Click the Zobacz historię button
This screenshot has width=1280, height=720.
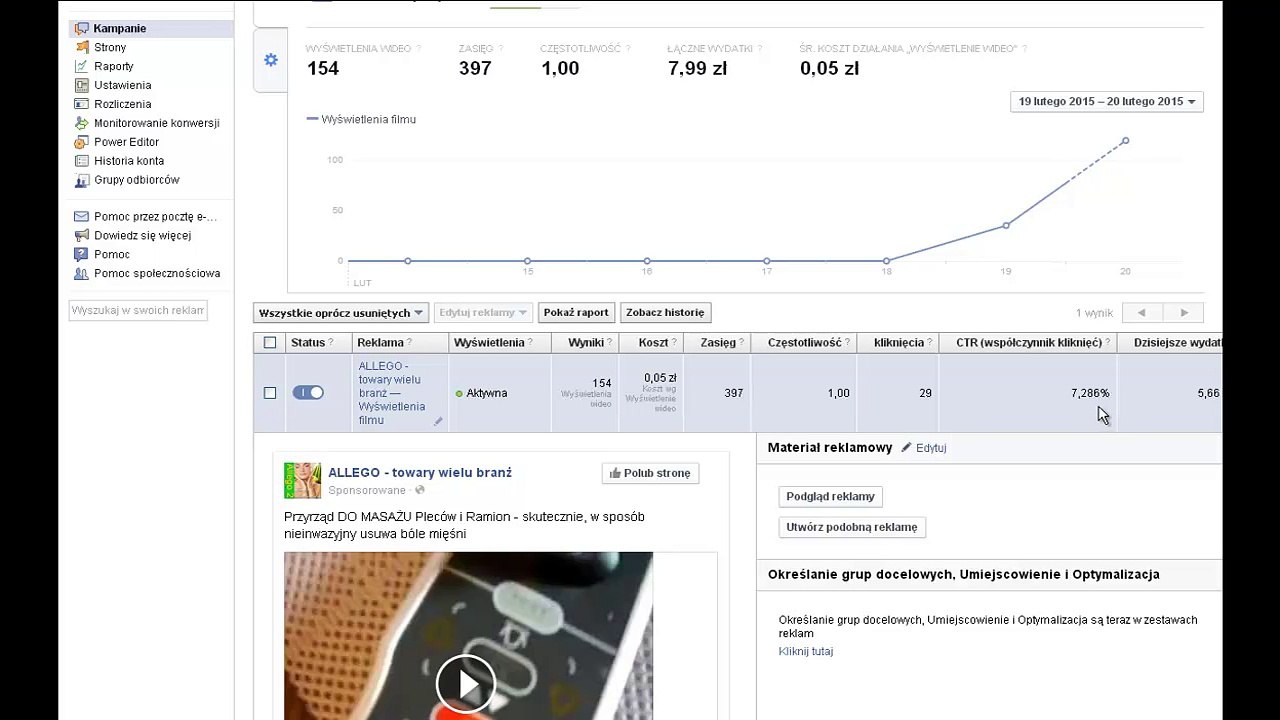[665, 313]
